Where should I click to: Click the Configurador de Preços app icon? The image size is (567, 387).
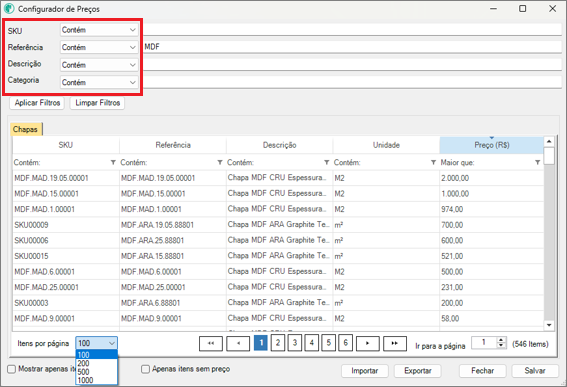point(9,9)
